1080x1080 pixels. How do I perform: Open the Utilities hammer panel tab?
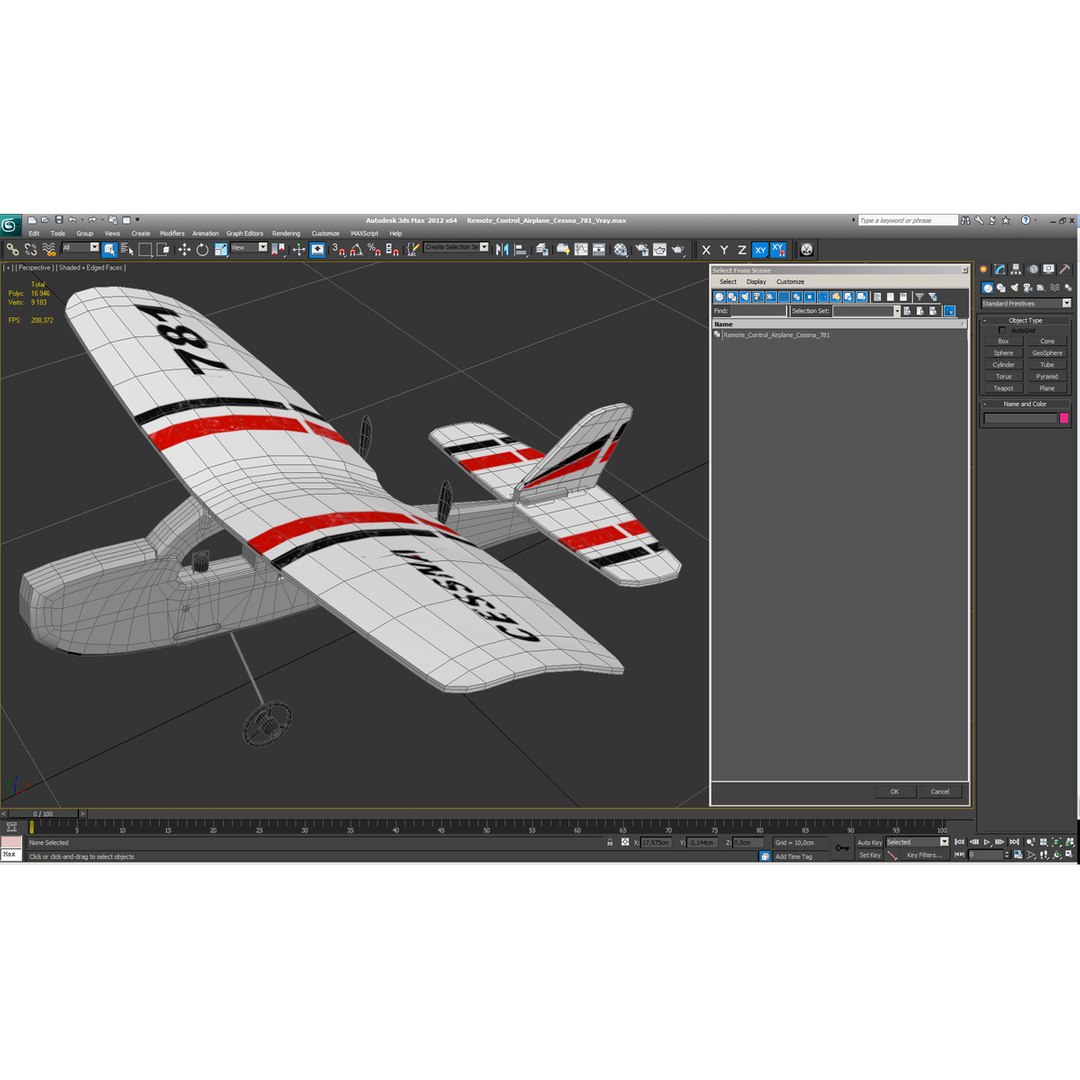1065,269
